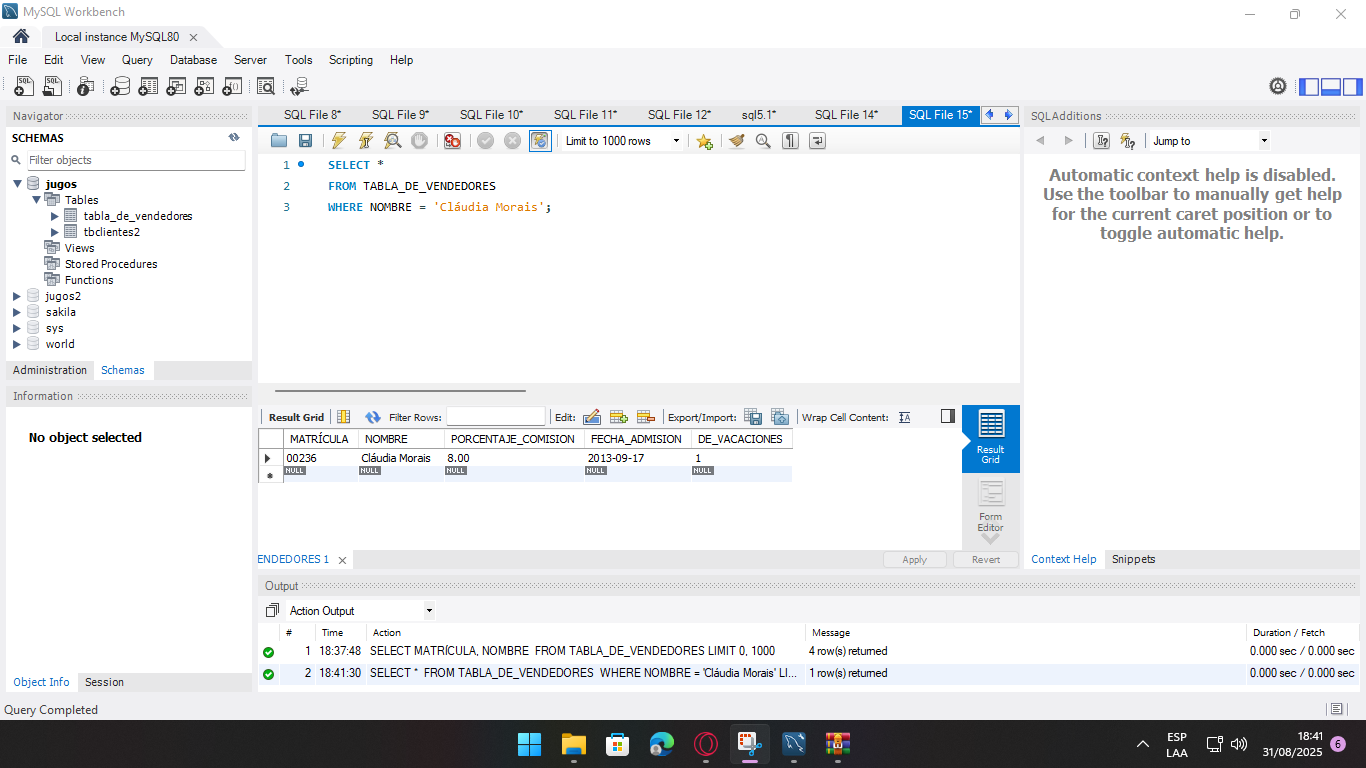This screenshot has height=768, width=1366.
Task: Toggle the left sidebar panel visibility
Action: (1309, 87)
